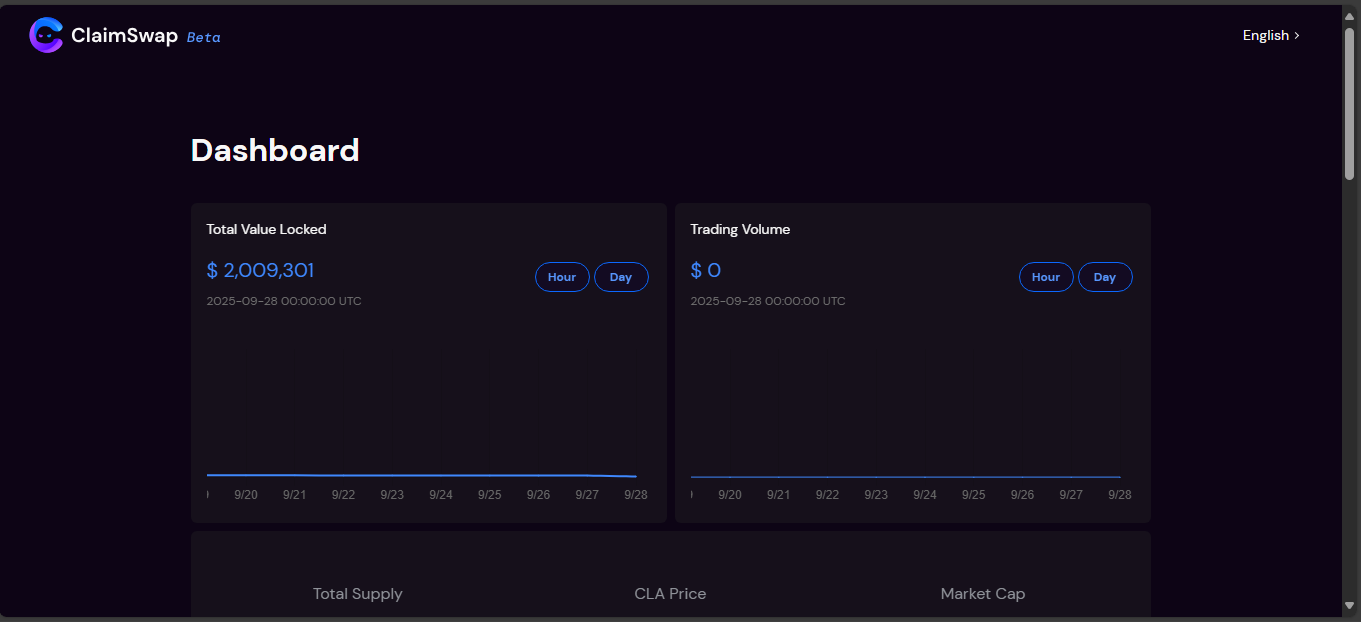1361x622 pixels.
Task: Select Hour view for Trading Volume
Action: click(x=1046, y=277)
